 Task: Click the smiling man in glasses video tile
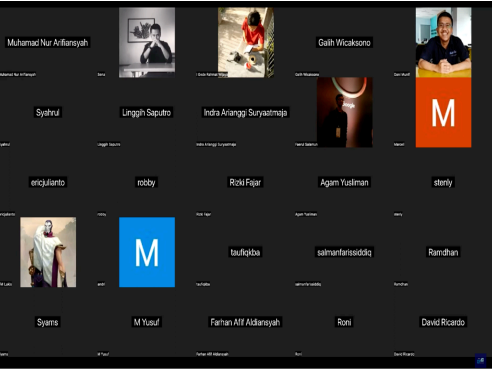(x=443, y=42)
